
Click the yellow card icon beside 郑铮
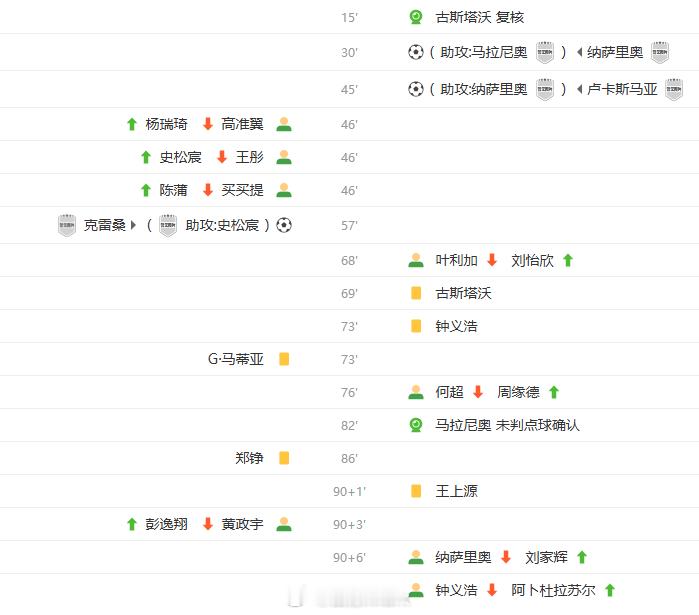284,458
